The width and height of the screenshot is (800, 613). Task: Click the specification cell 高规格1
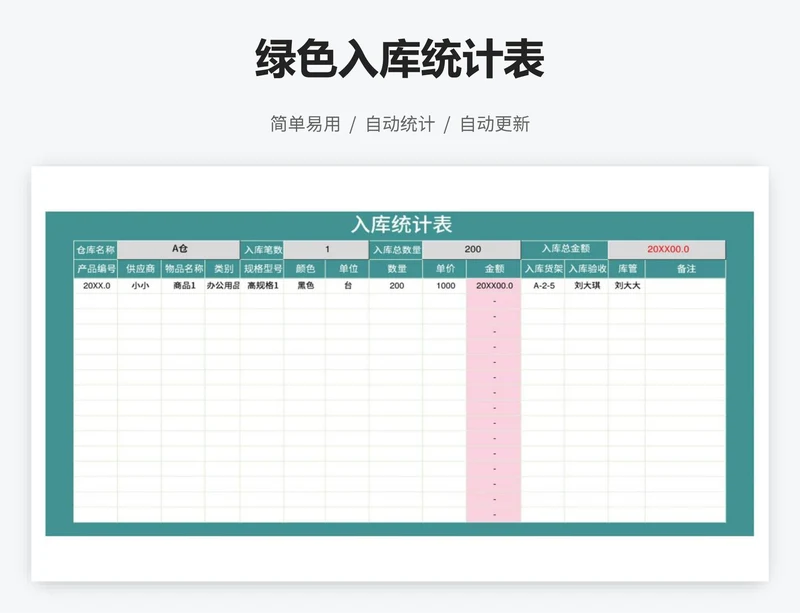coord(262,286)
